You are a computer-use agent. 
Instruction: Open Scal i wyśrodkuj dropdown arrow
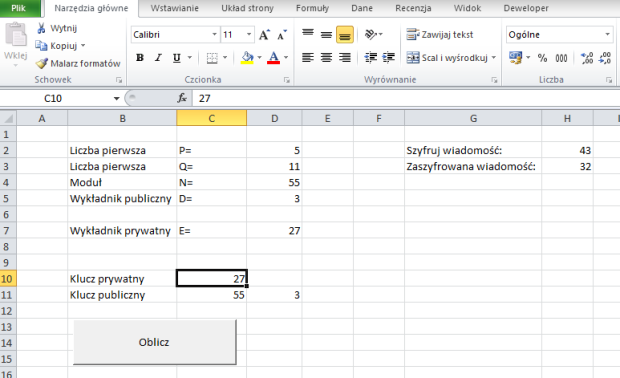[x=493, y=58]
